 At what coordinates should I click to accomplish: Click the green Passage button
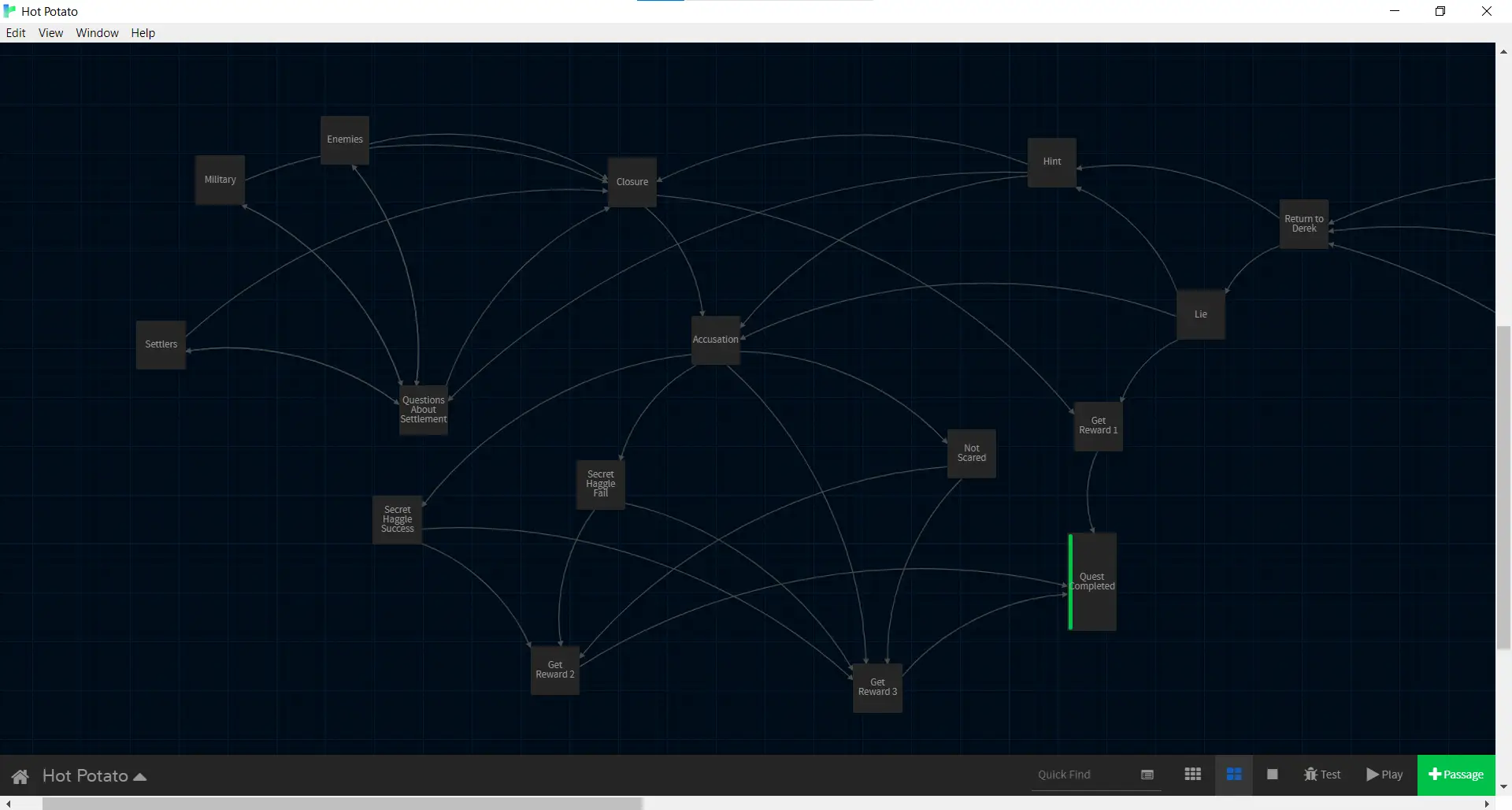(x=1456, y=775)
